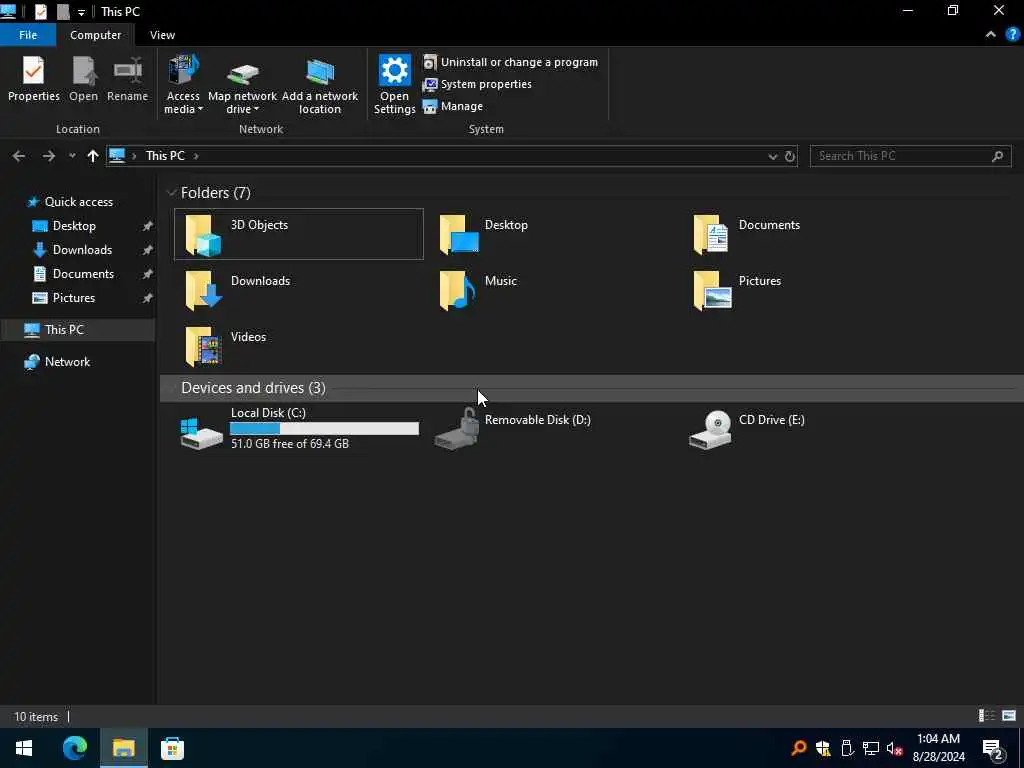Open System properties from ribbon

(477, 84)
